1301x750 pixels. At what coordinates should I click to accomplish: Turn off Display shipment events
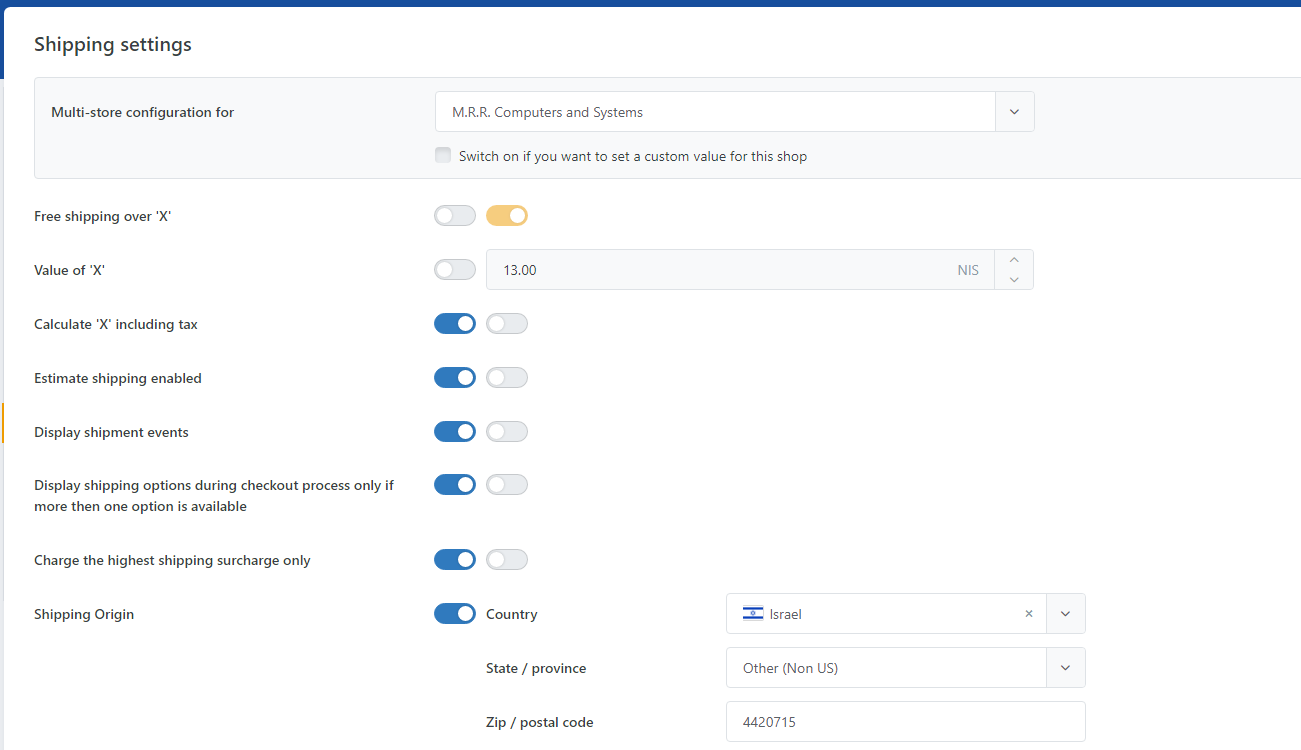click(455, 431)
